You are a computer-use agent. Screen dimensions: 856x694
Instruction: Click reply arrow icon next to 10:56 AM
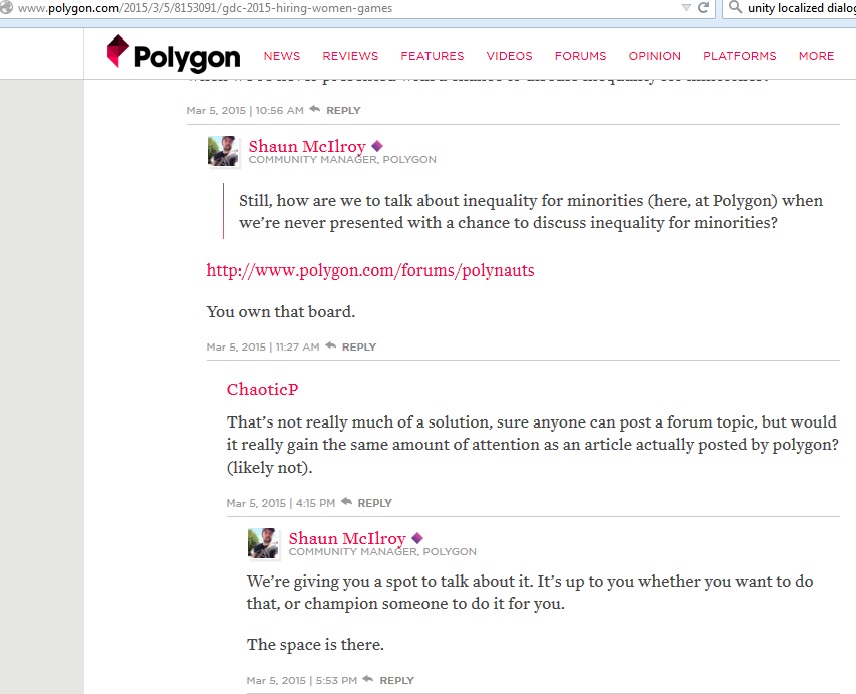pos(314,109)
